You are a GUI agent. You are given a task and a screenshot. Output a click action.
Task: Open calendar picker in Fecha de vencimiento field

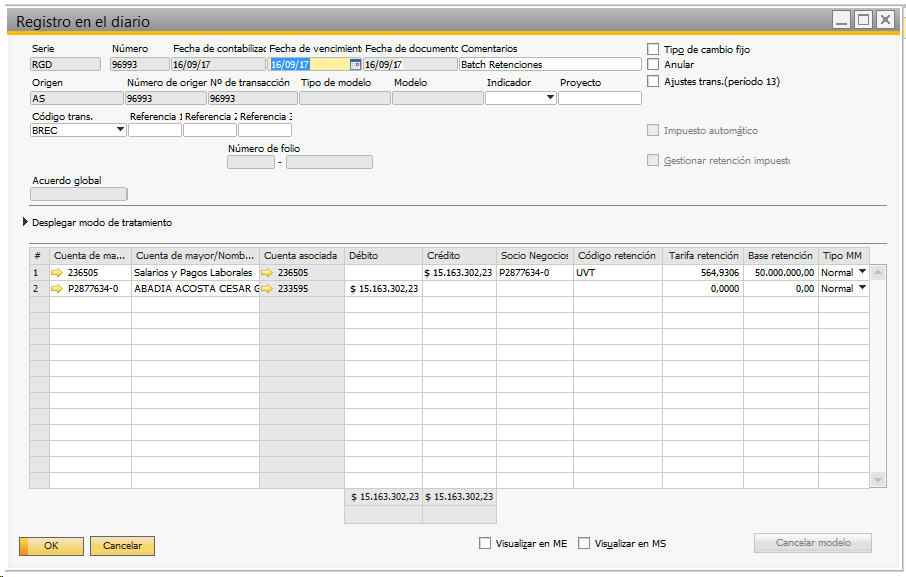pos(354,65)
